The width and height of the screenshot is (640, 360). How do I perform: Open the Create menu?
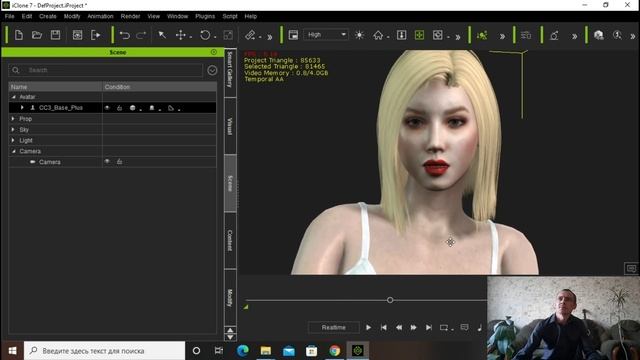coord(48,16)
